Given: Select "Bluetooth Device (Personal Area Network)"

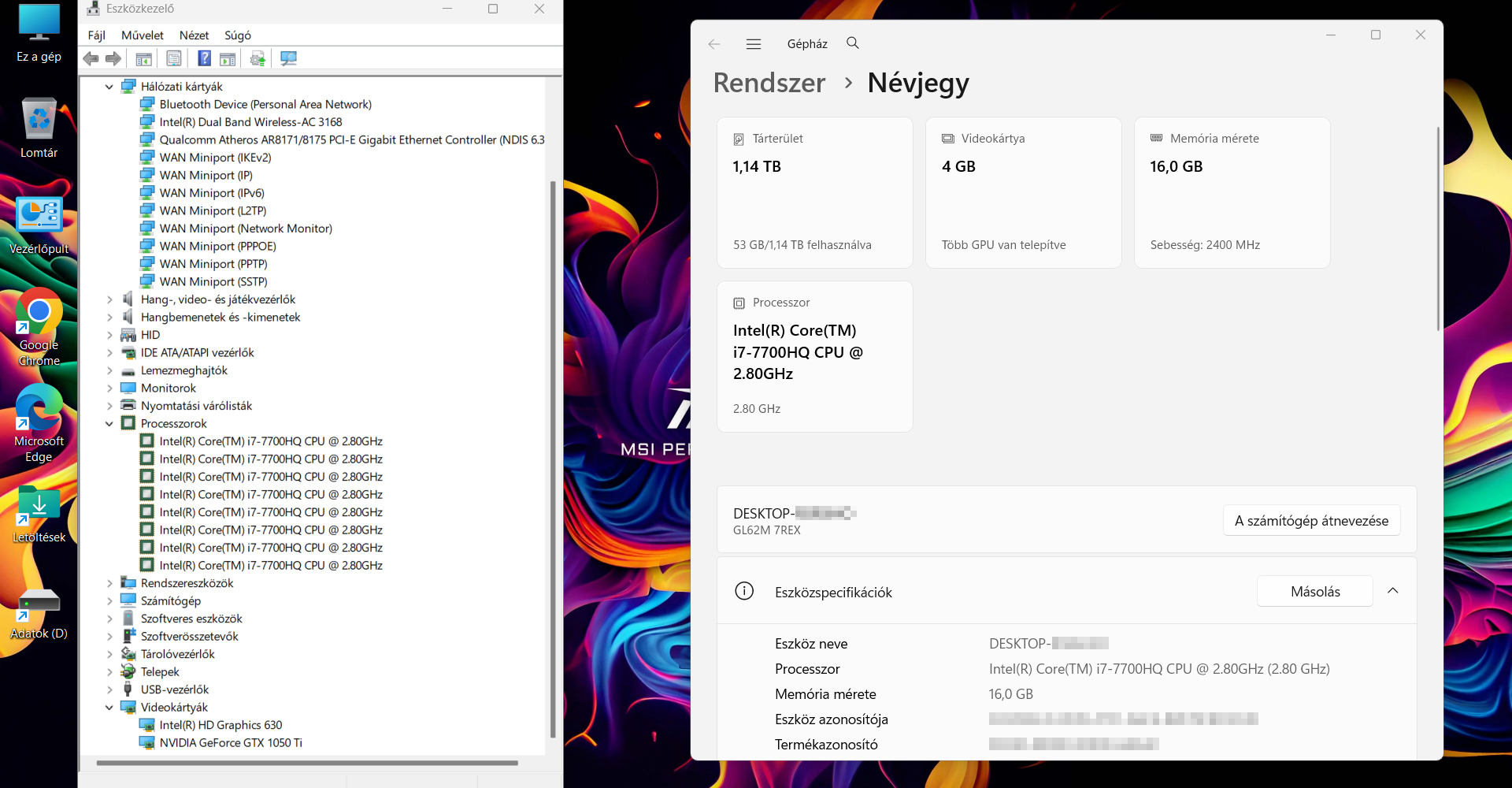Looking at the screenshot, I should point(265,105).
